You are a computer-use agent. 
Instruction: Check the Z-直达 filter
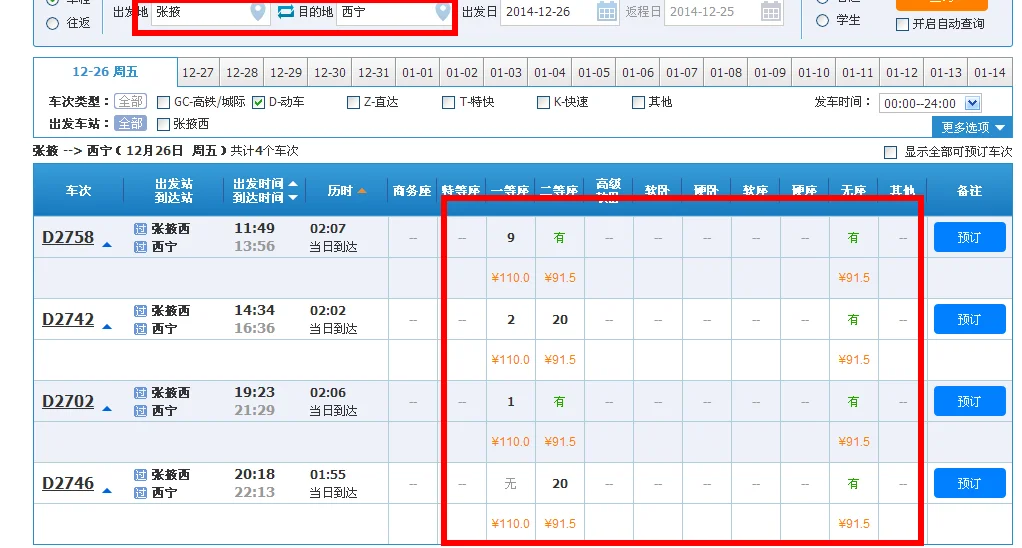pyautogui.click(x=353, y=102)
